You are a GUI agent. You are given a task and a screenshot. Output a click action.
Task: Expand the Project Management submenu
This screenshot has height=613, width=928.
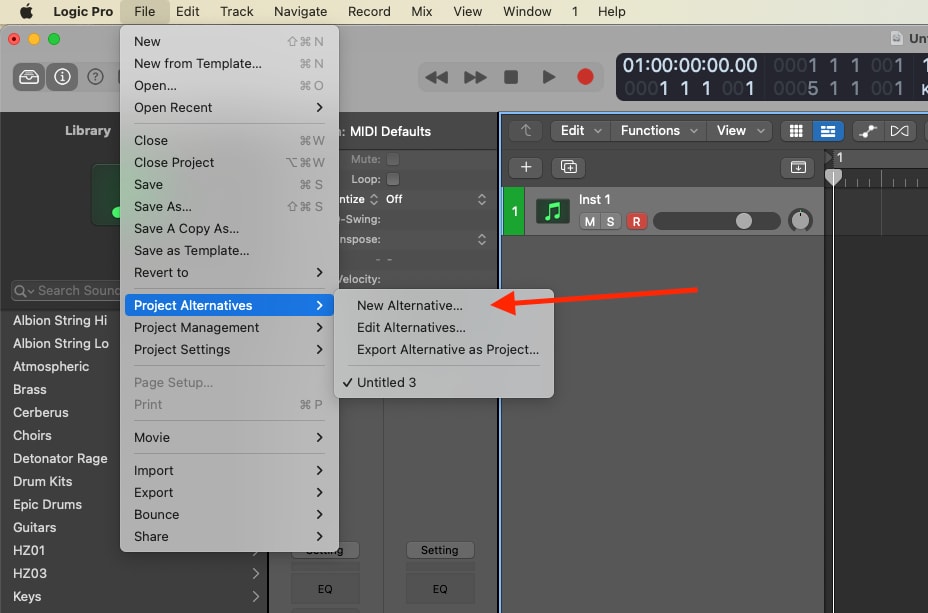click(229, 328)
